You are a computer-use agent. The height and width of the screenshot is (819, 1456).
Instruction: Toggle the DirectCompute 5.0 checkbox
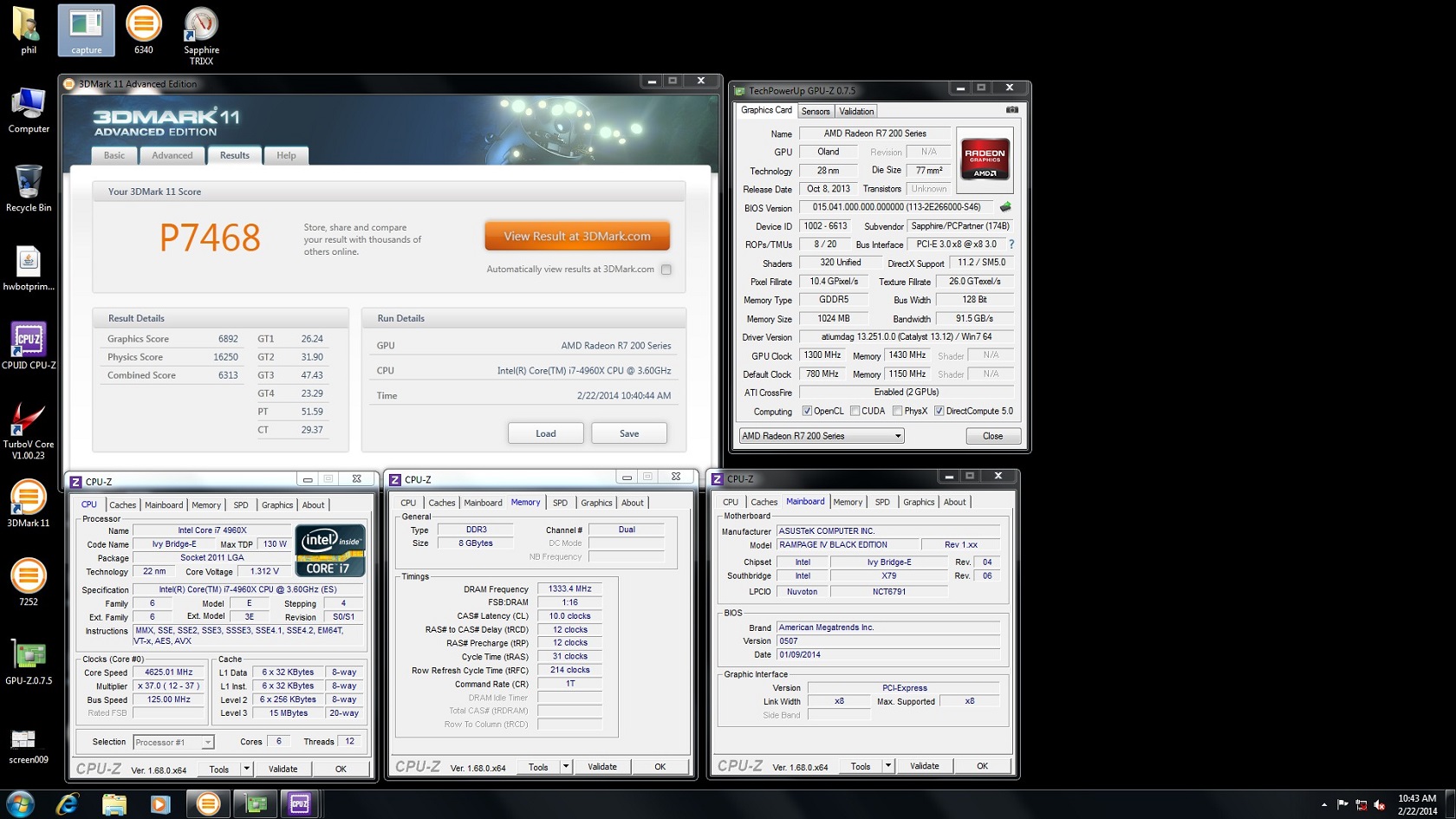(x=939, y=411)
